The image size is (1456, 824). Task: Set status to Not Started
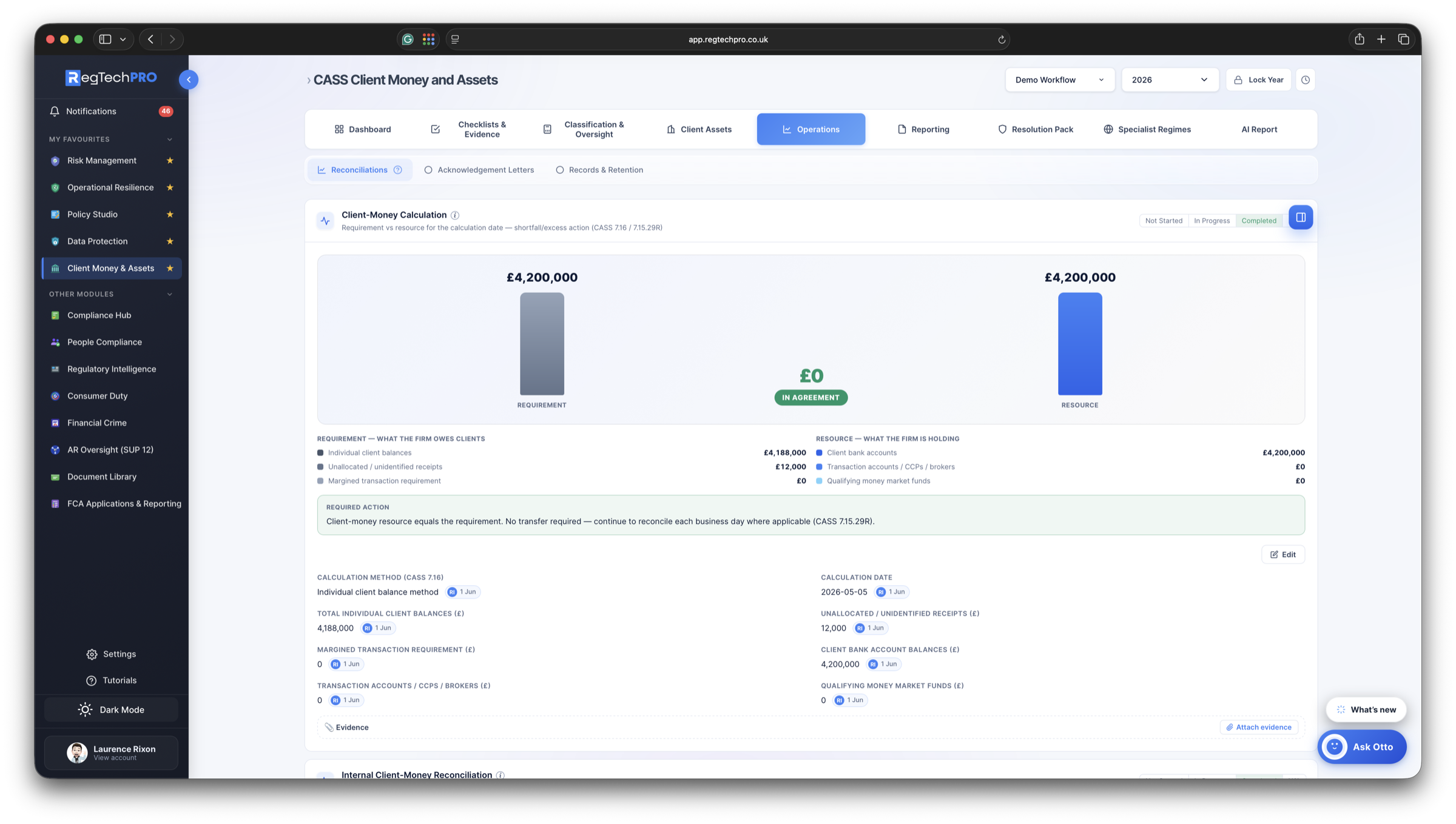(x=1164, y=221)
